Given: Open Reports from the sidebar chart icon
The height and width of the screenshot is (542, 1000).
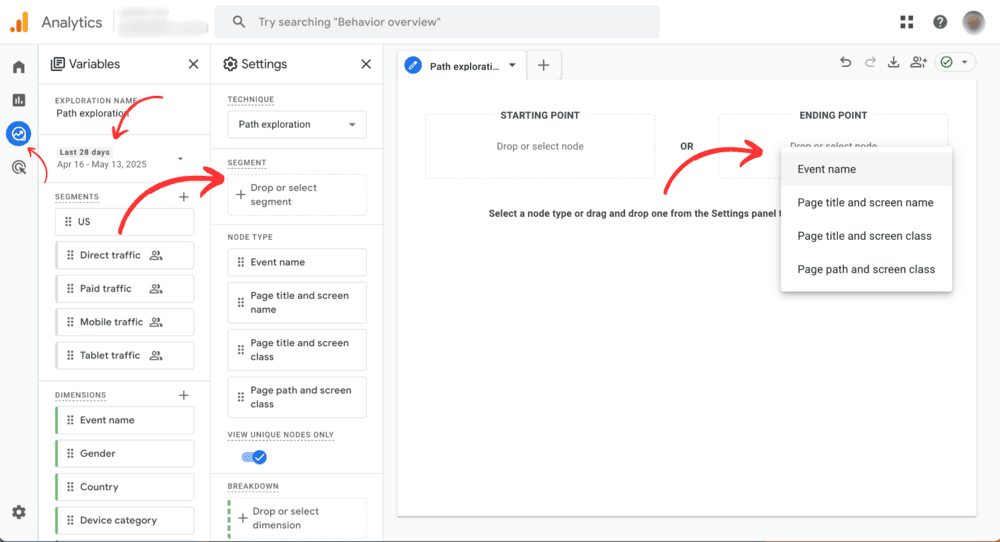Looking at the screenshot, I should click(x=18, y=100).
